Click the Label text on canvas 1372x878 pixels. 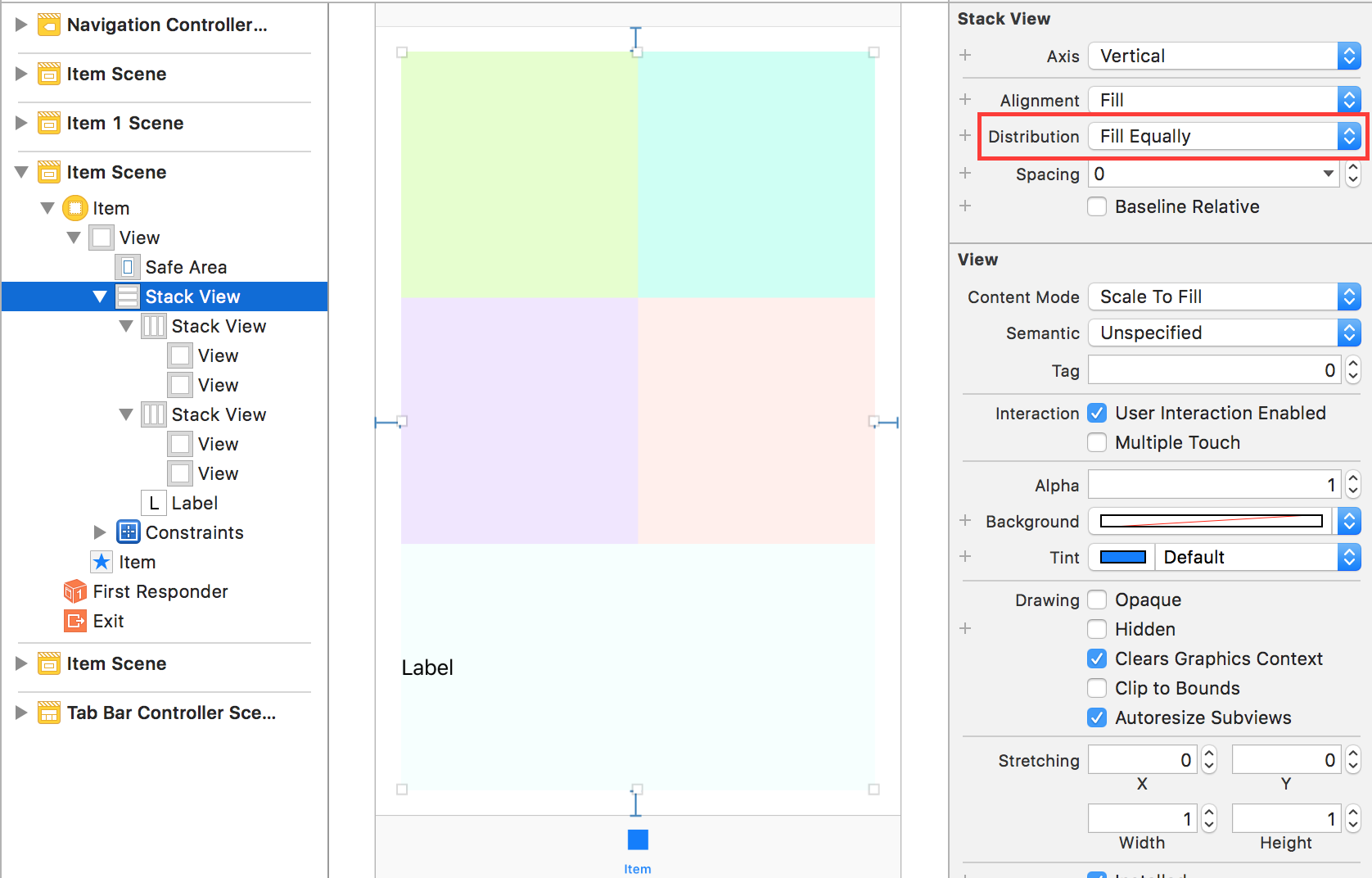pyautogui.click(x=427, y=668)
